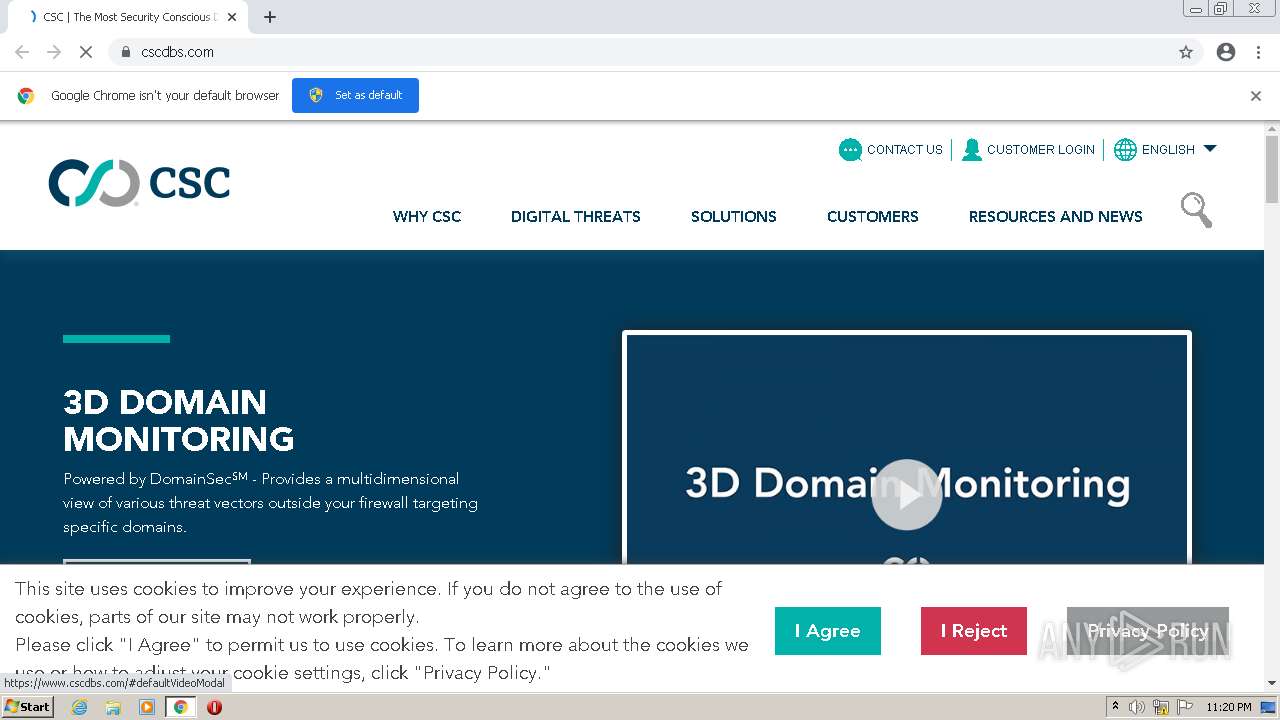
Task: Open the SOLUTIONS menu
Action: click(734, 216)
